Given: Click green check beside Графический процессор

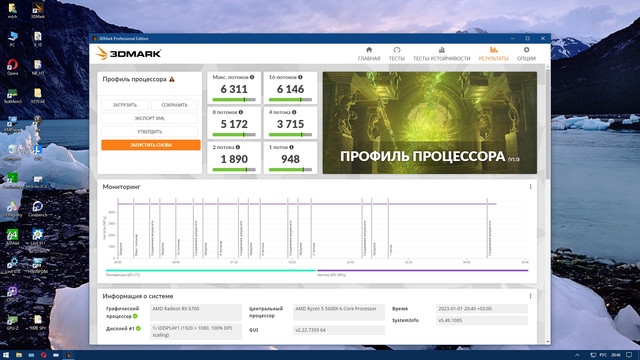Looking at the screenshot, I should pos(135,316).
